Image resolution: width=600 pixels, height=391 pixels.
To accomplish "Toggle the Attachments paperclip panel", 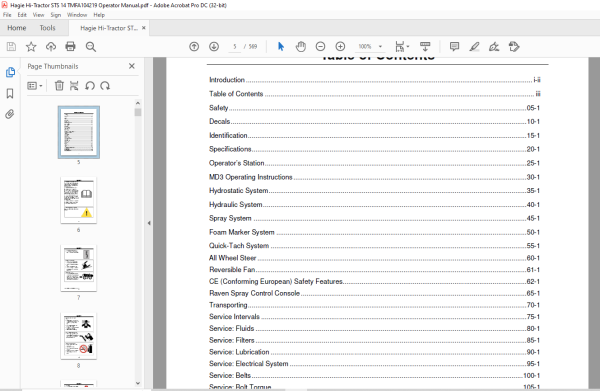I will [x=10, y=114].
